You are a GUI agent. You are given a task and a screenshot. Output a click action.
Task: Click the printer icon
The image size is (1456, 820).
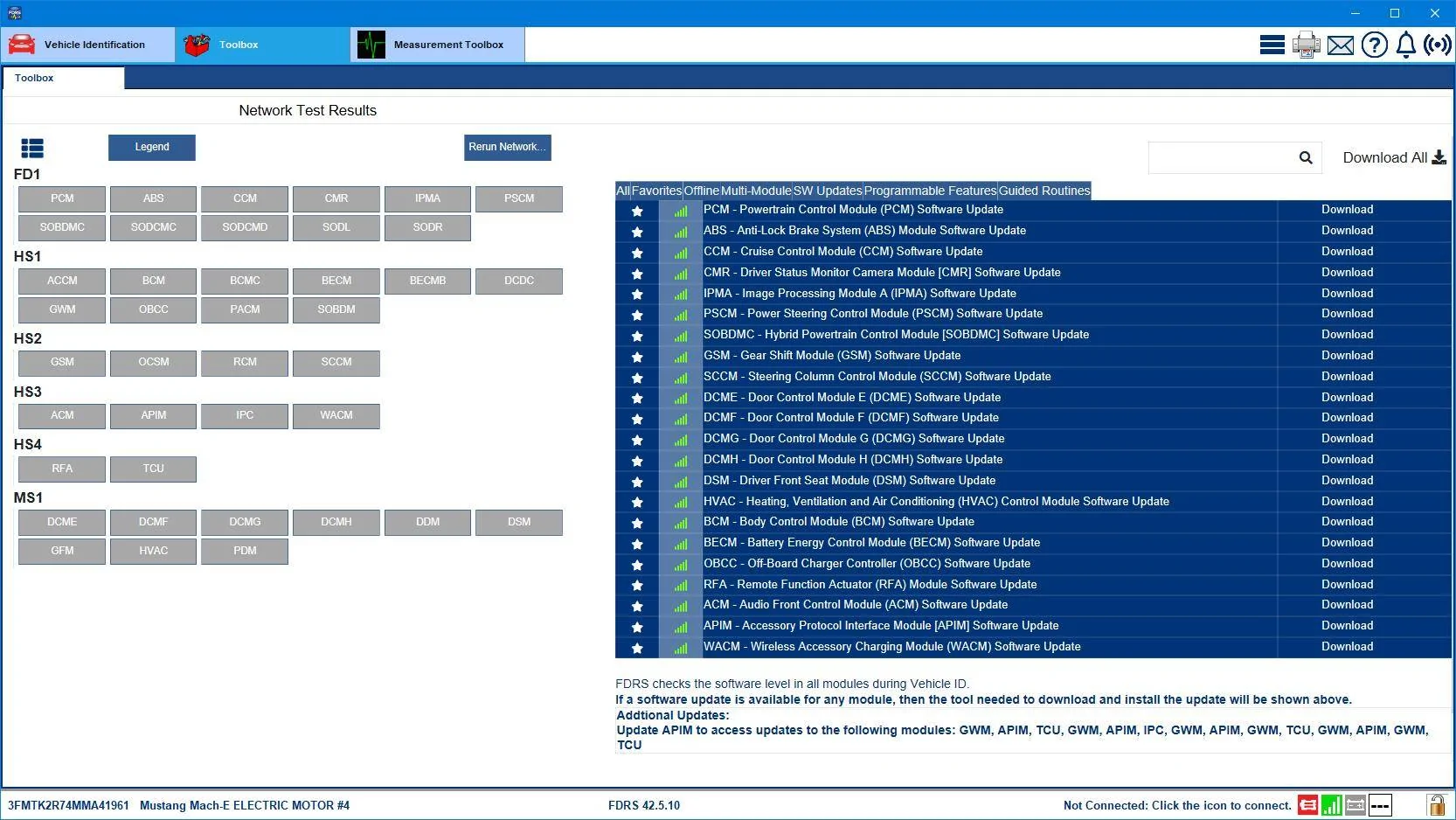point(1306,45)
